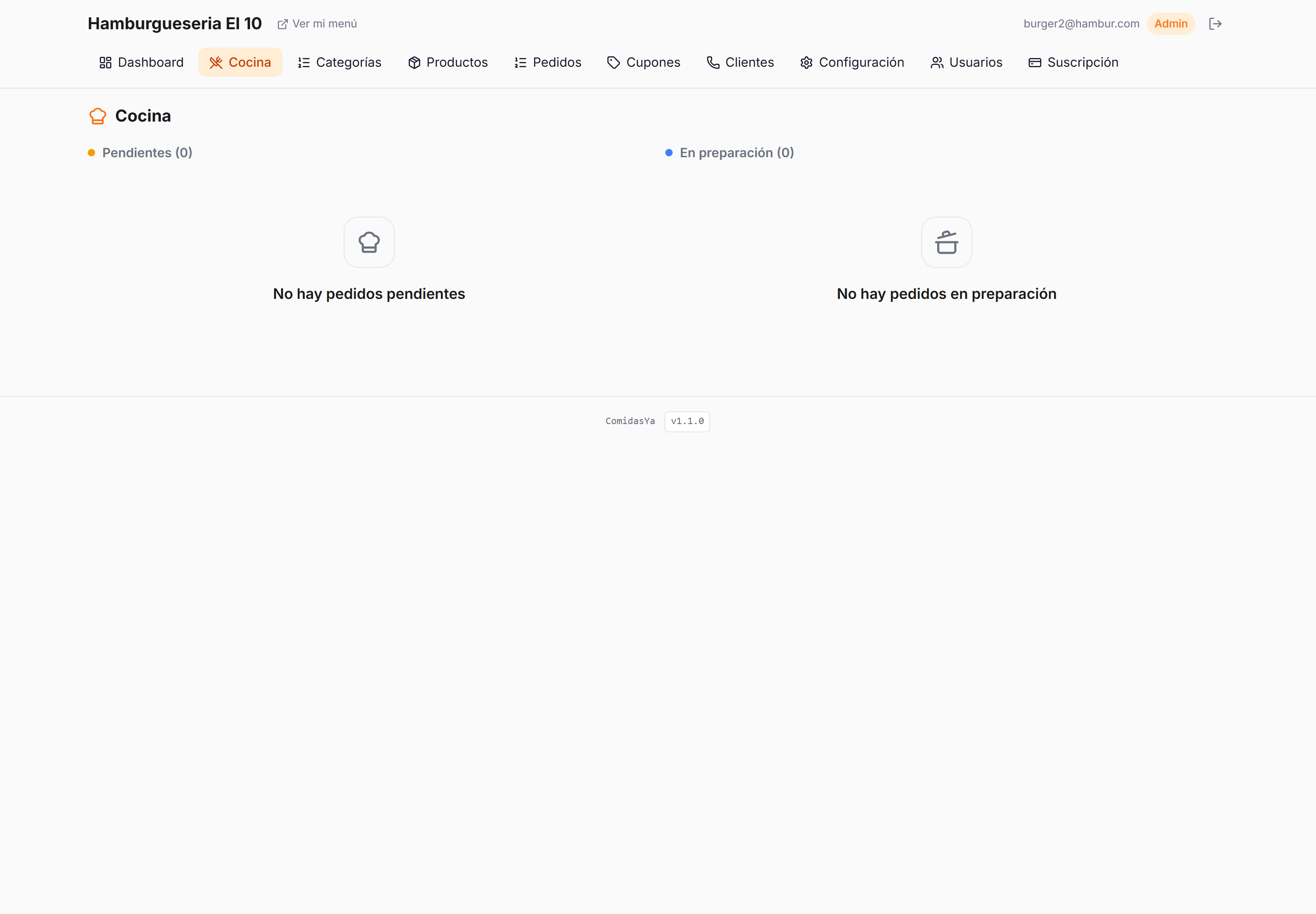Screen dimensions: 1316x914
Task: Click the Productos box icon
Action: 414,63
